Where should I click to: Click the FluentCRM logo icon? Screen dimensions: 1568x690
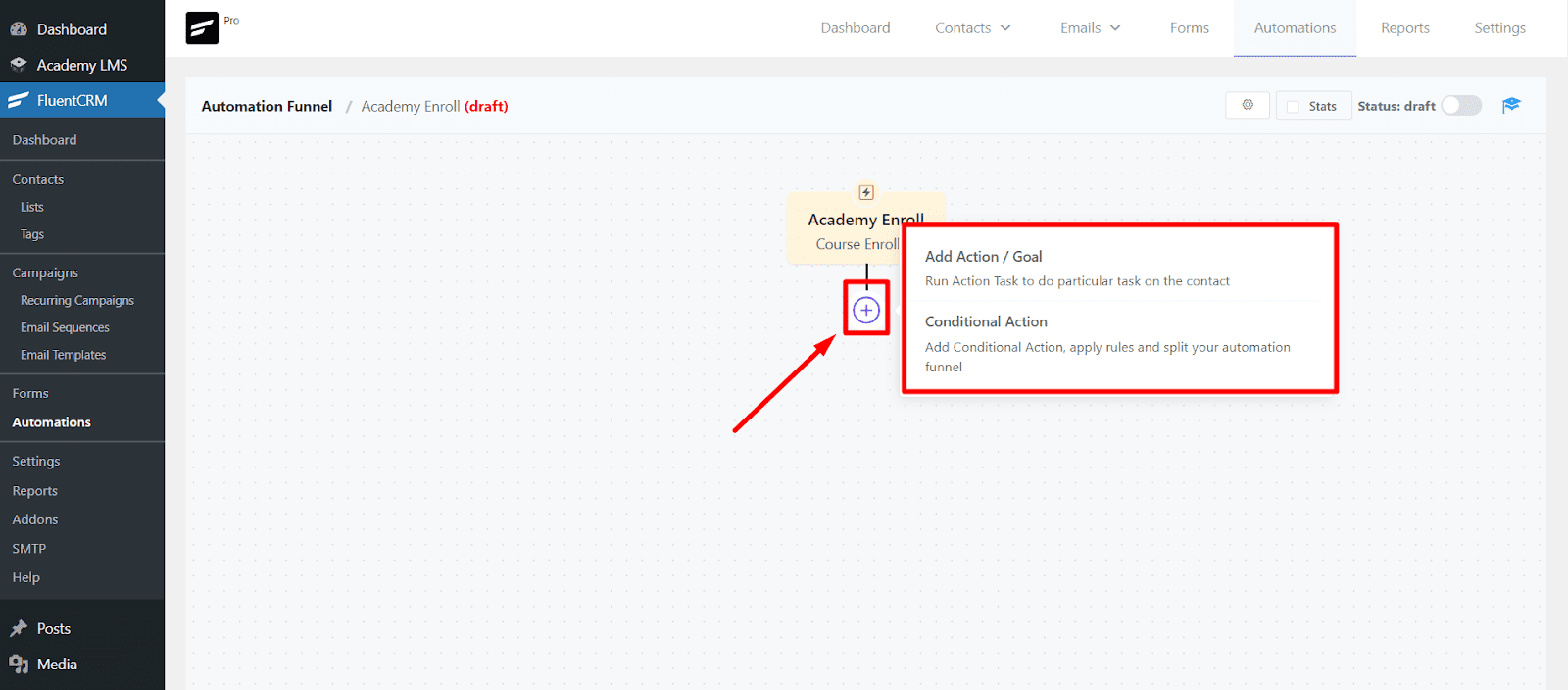[x=202, y=28]
